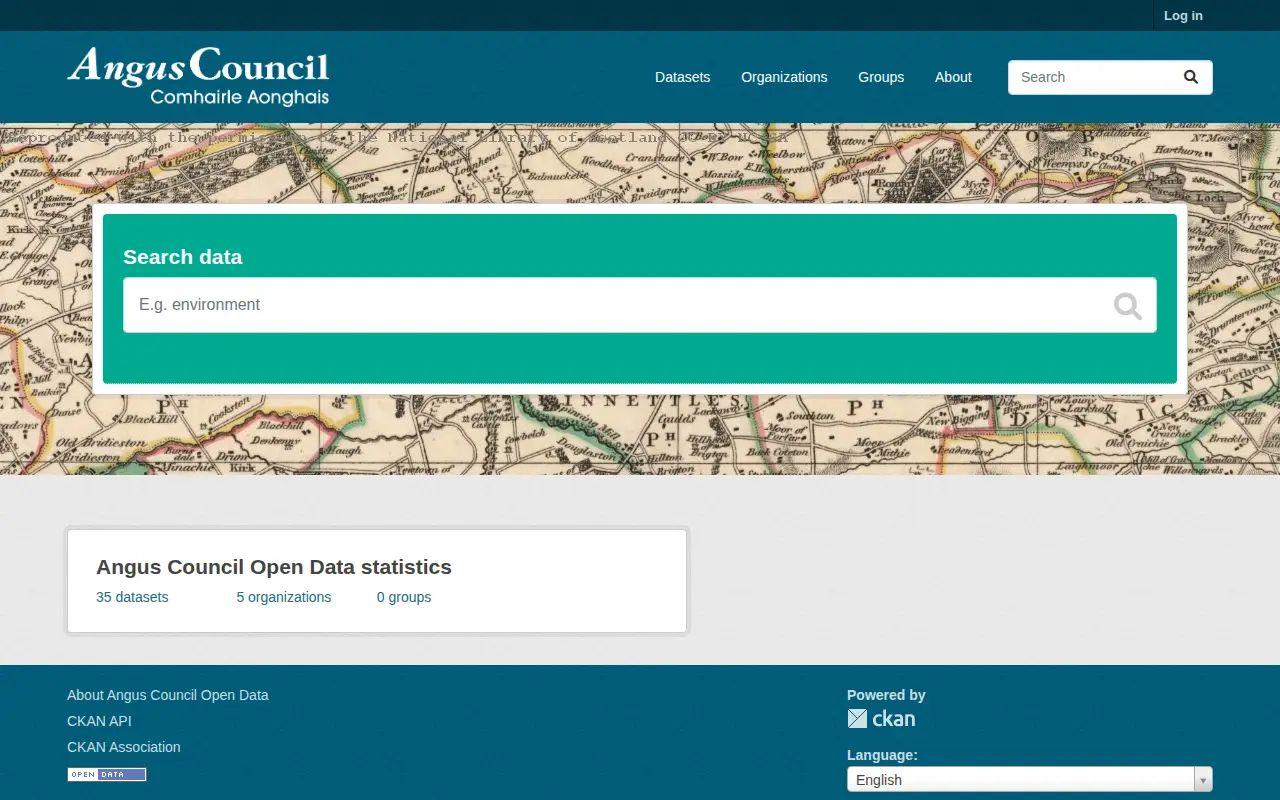Image resolution: width=1280 pixels, height=800 pixels.
Task: Open the Groups menu item
Action: [881, 77]
